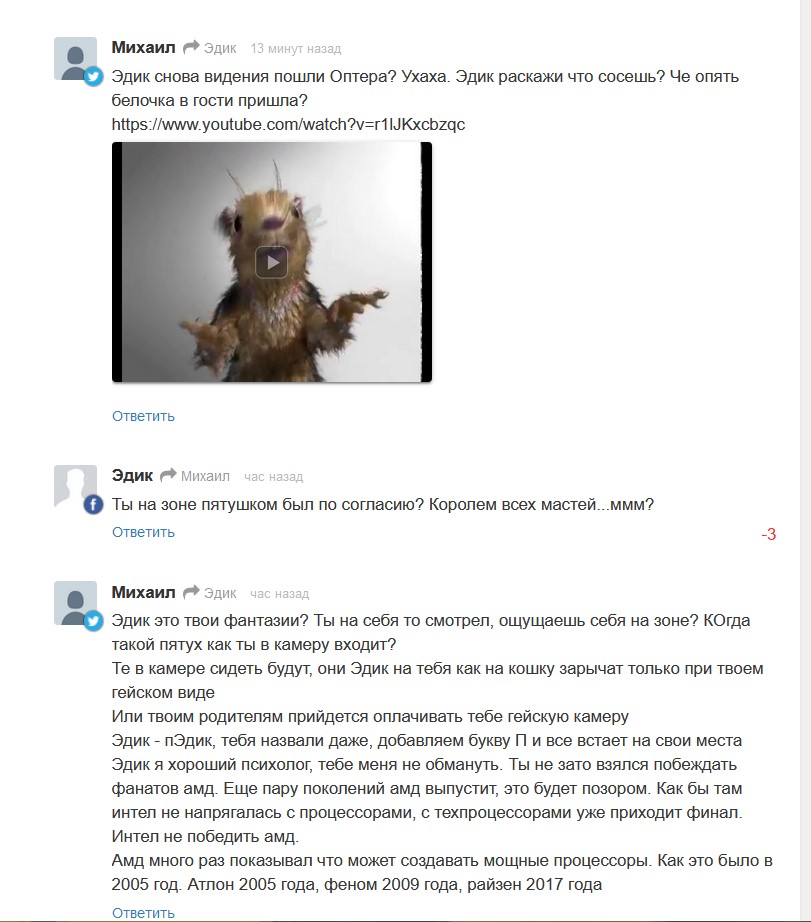Click the Twitter badge on Михаил's last avatar

93,621
